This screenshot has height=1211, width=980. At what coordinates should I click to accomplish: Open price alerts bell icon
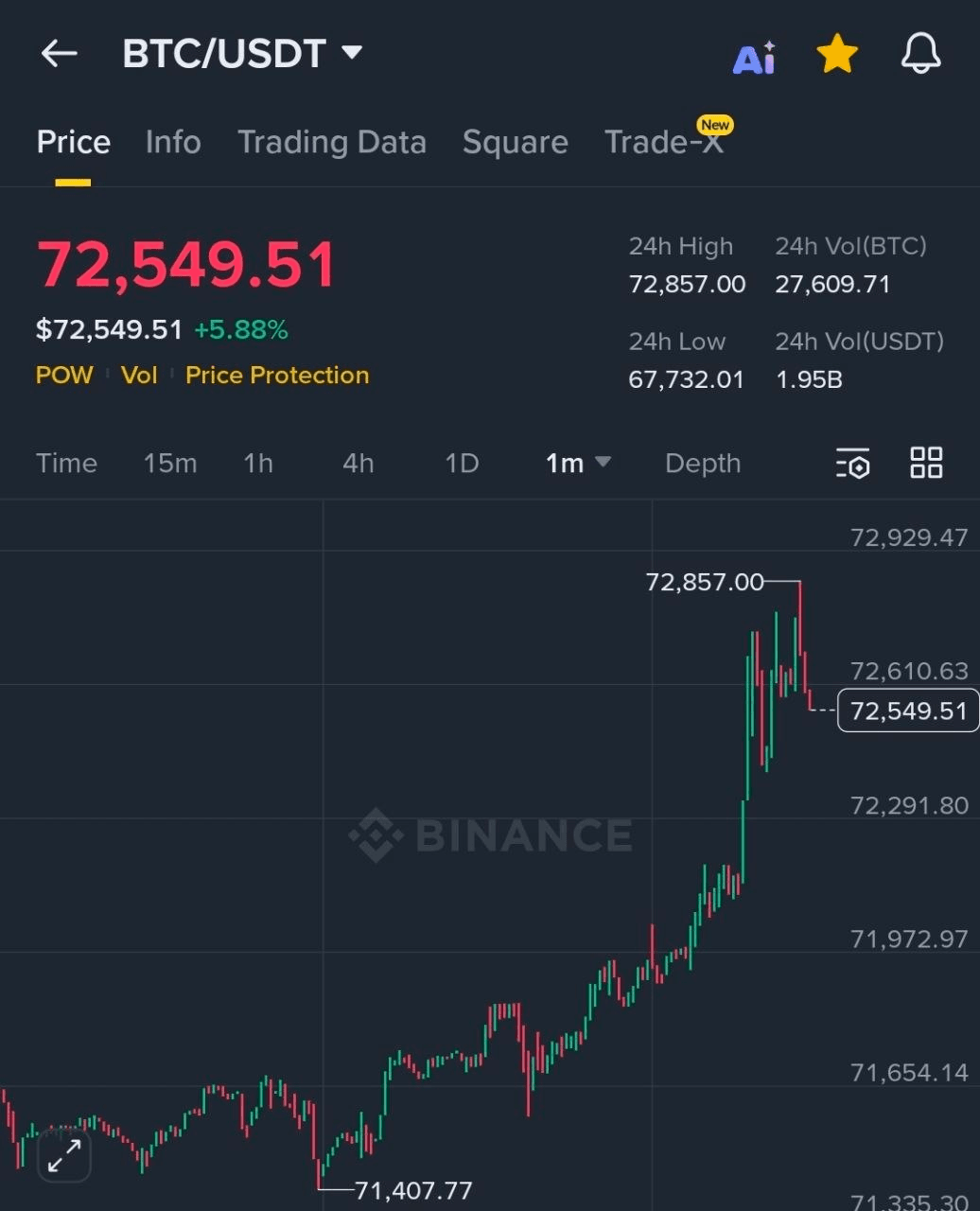tap(920, 54)
